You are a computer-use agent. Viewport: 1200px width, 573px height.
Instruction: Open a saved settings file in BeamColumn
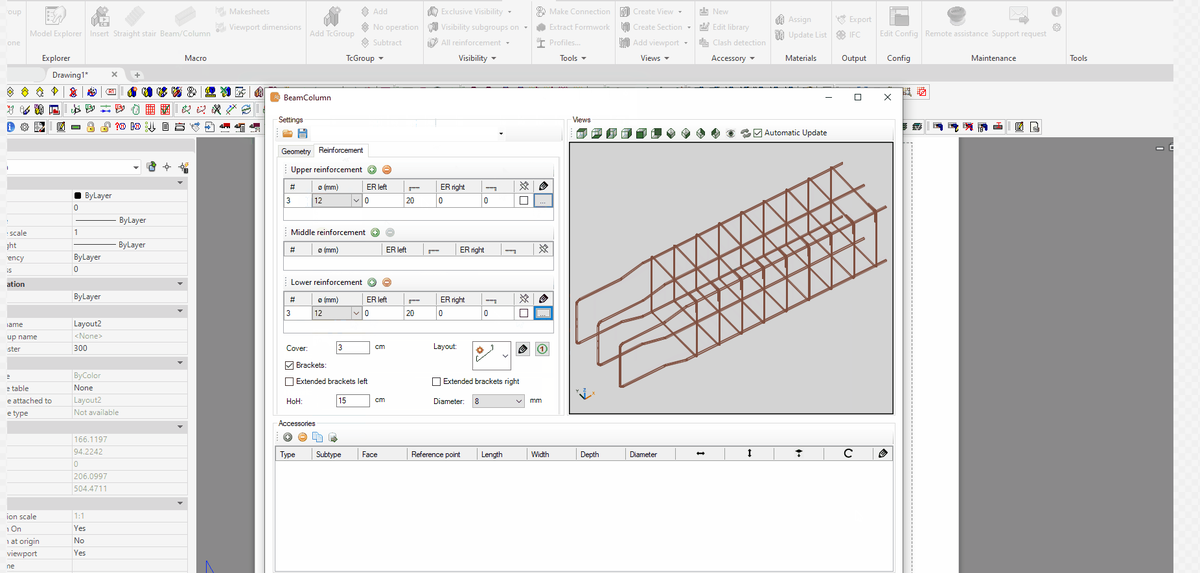[287, 133]
